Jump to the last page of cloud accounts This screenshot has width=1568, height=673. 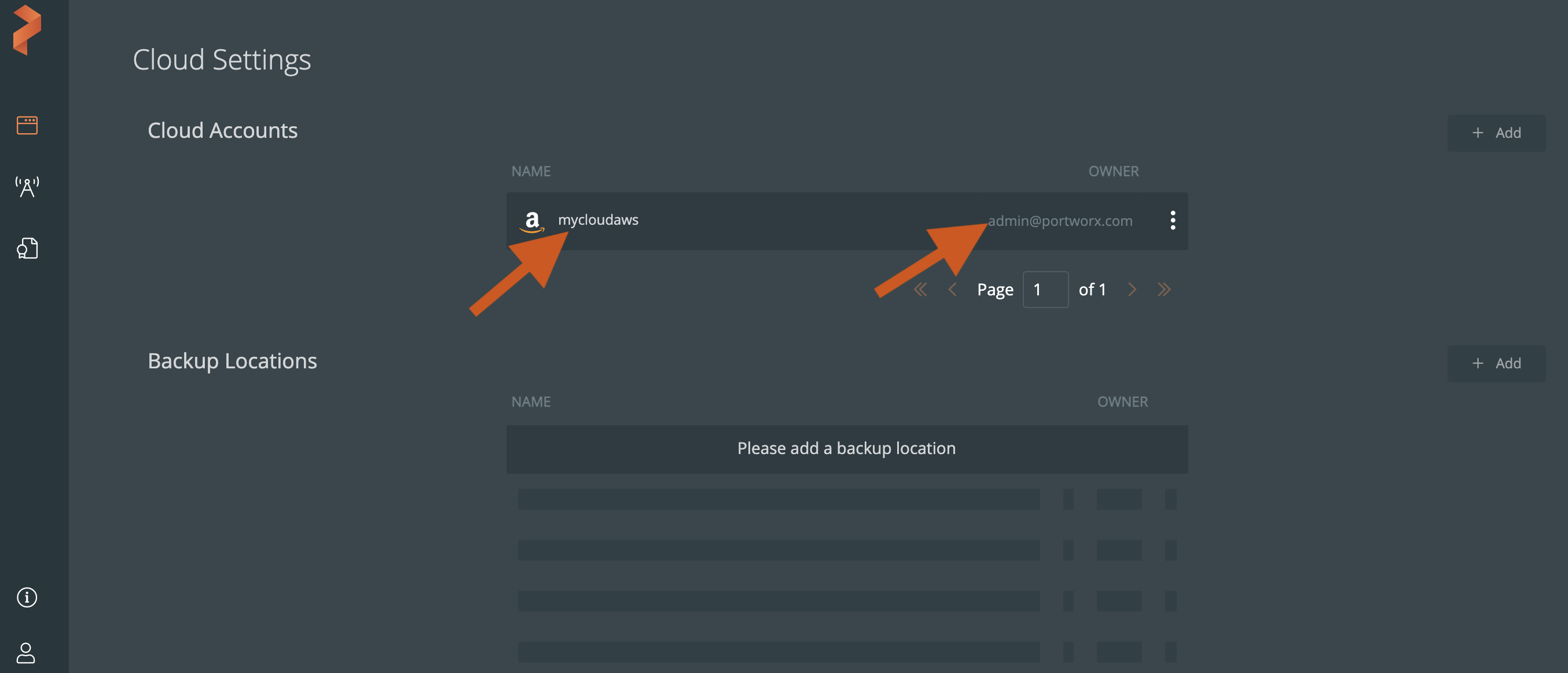pos(1164,290)
